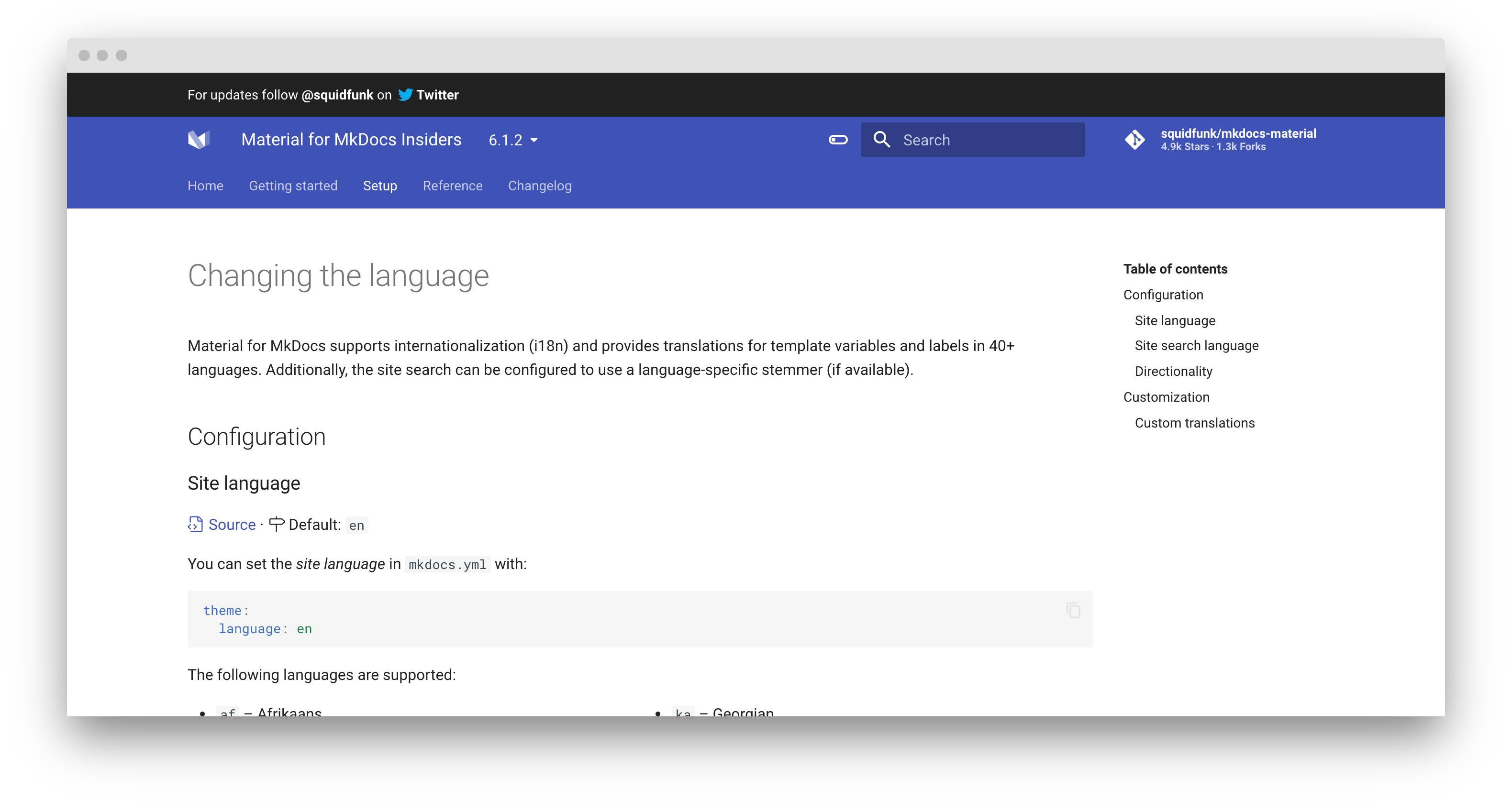
Task: Click the Material for MkDocs logo
Action: pos(199,140)
